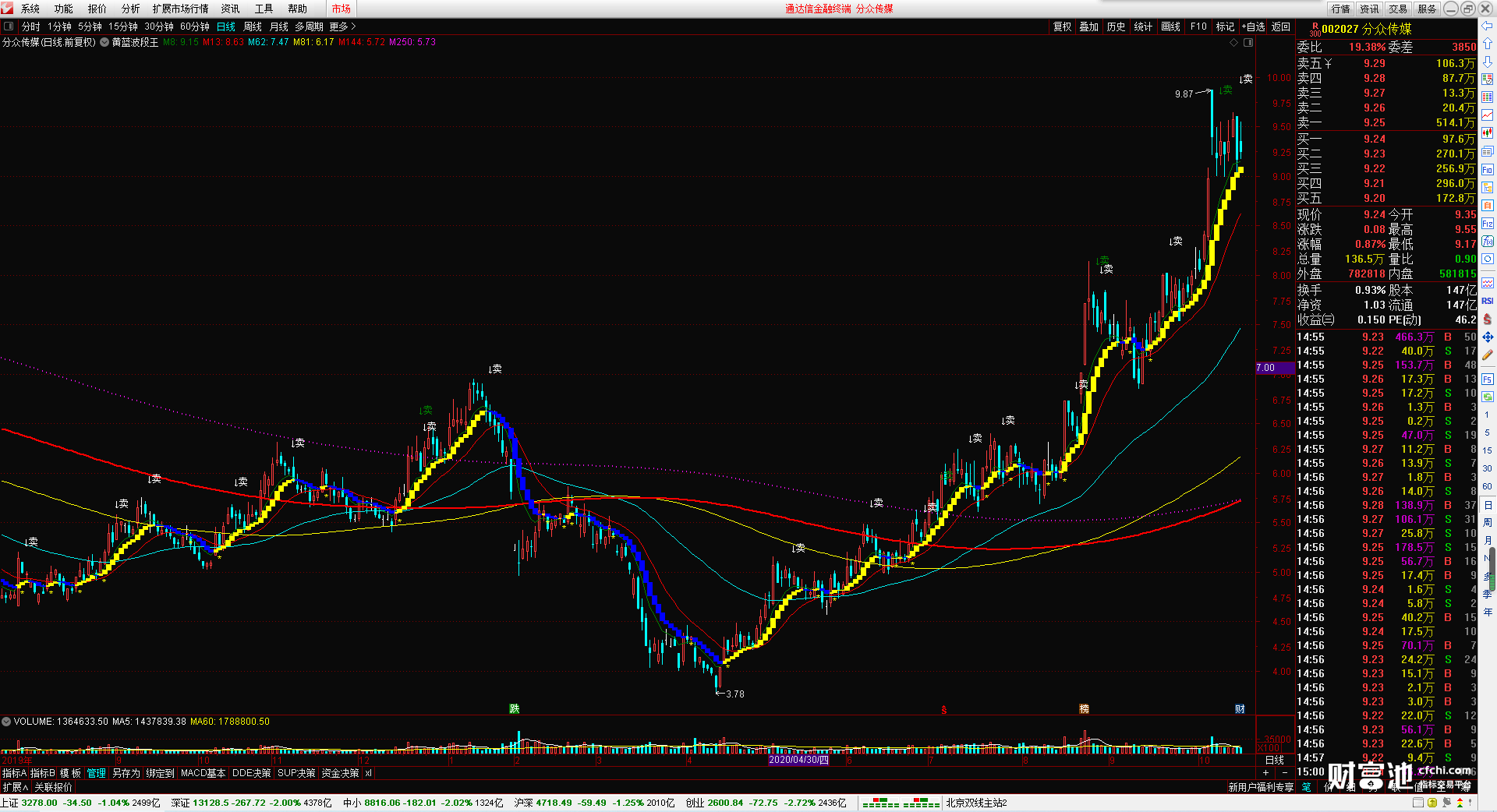
Task: Click the green refresh icon in sidebar
Action: click(x=1488, y=397)
